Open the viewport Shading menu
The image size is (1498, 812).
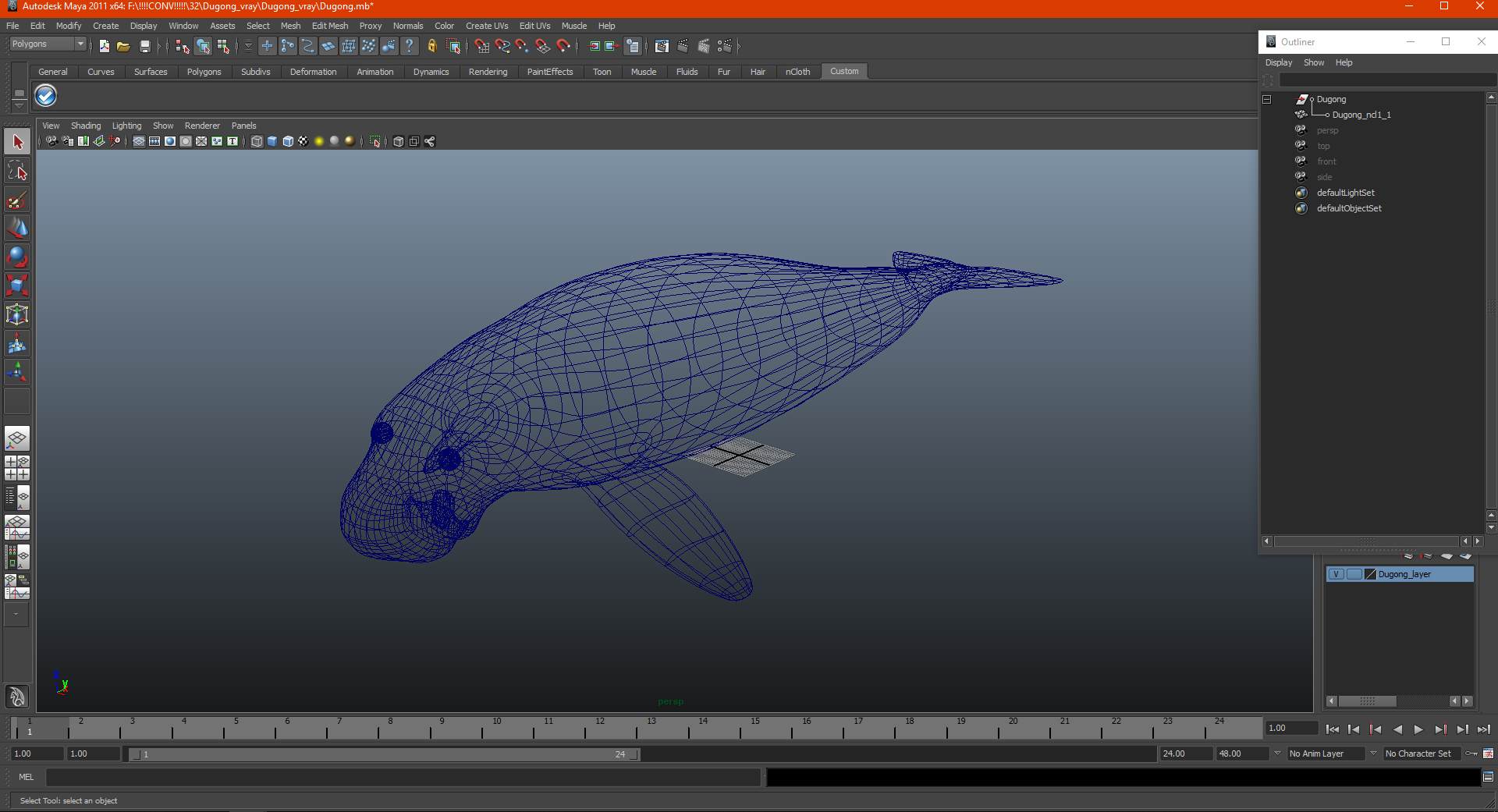86,126
